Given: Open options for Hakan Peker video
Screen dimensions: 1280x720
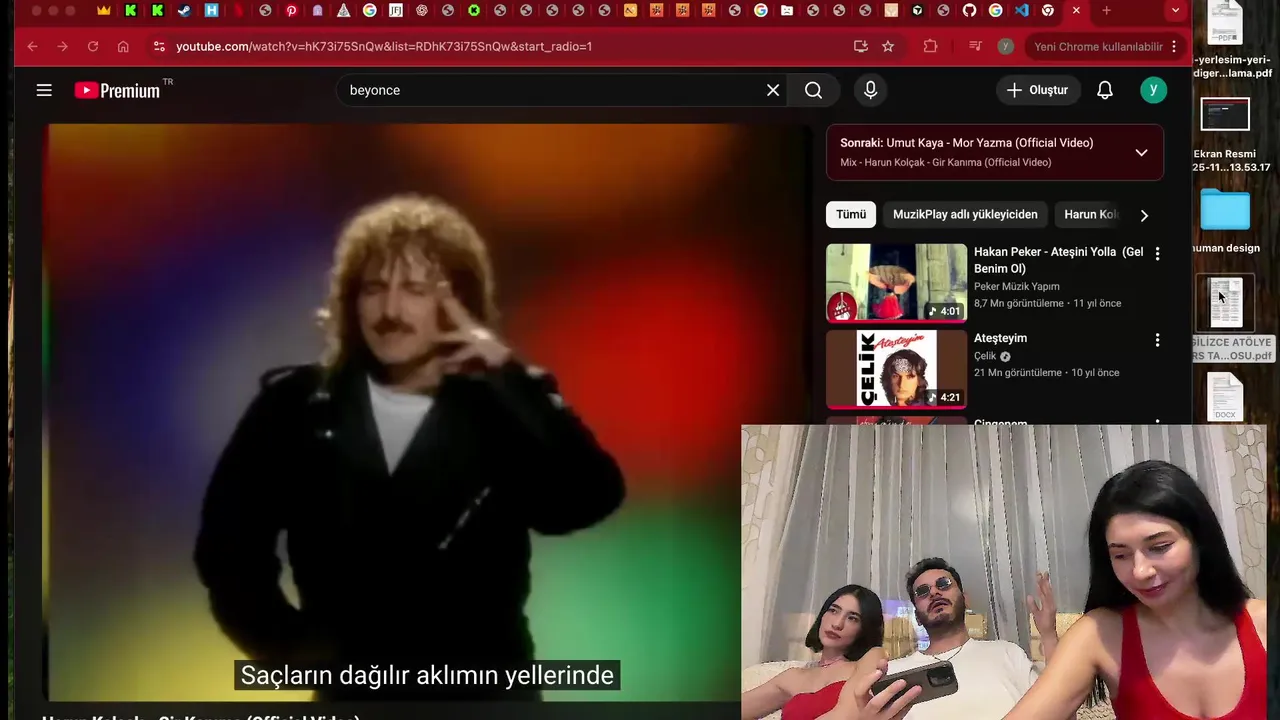Looking at the screenshot, I should (x=1157, y=254).
